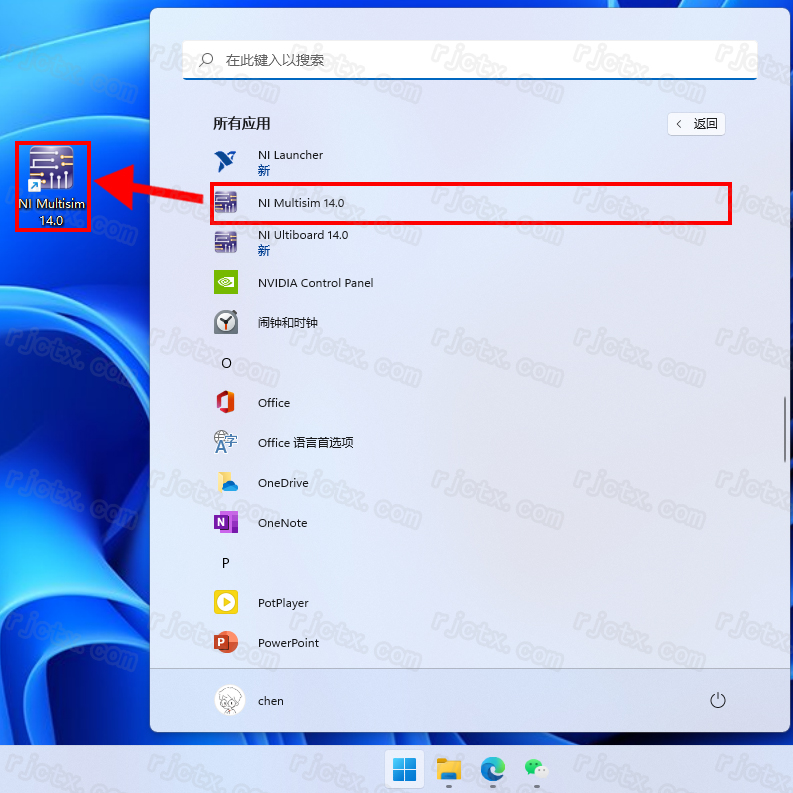Open OneDrive from app list
This screenshot has width=793, height=793.
coord(282,483)
